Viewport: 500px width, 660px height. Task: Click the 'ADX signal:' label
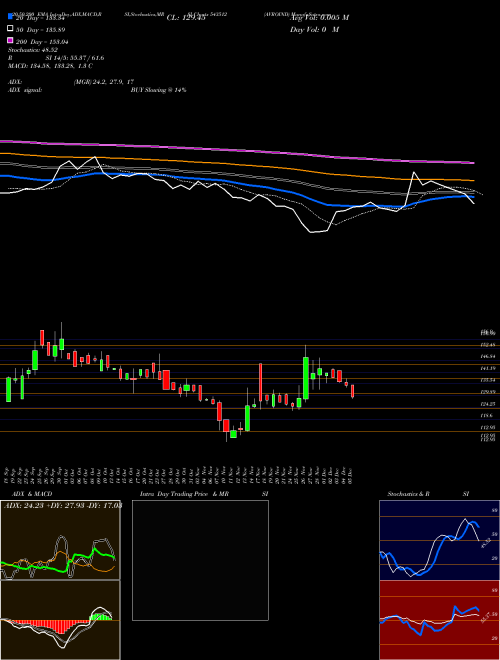[25, 90]
